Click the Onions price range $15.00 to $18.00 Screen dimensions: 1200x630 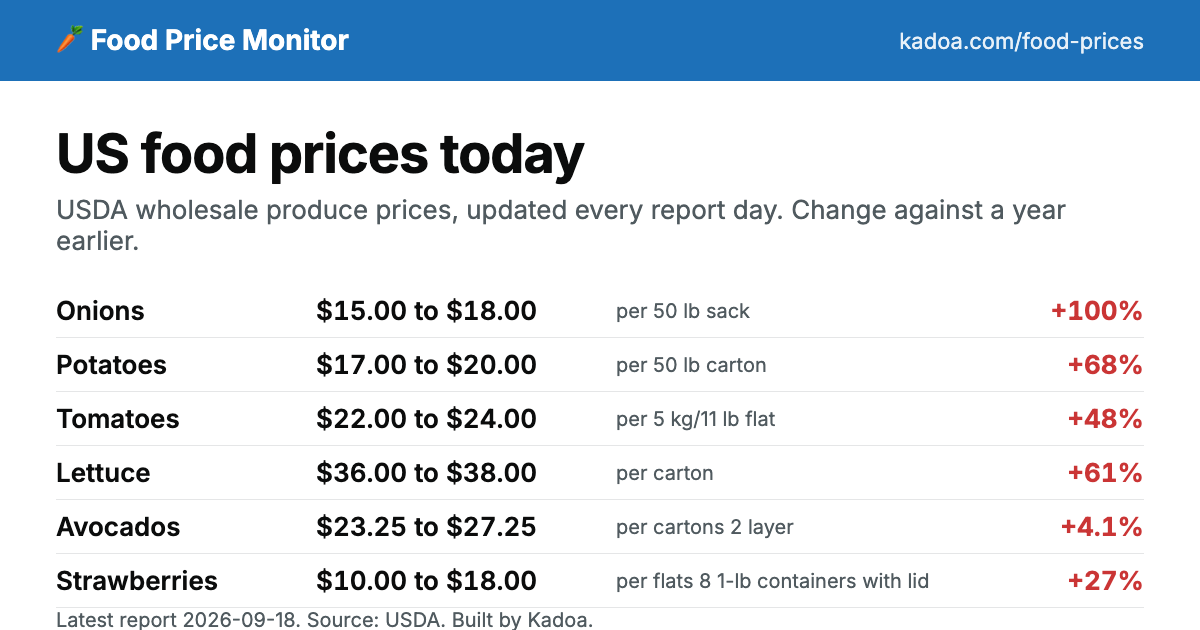(426, 311)
